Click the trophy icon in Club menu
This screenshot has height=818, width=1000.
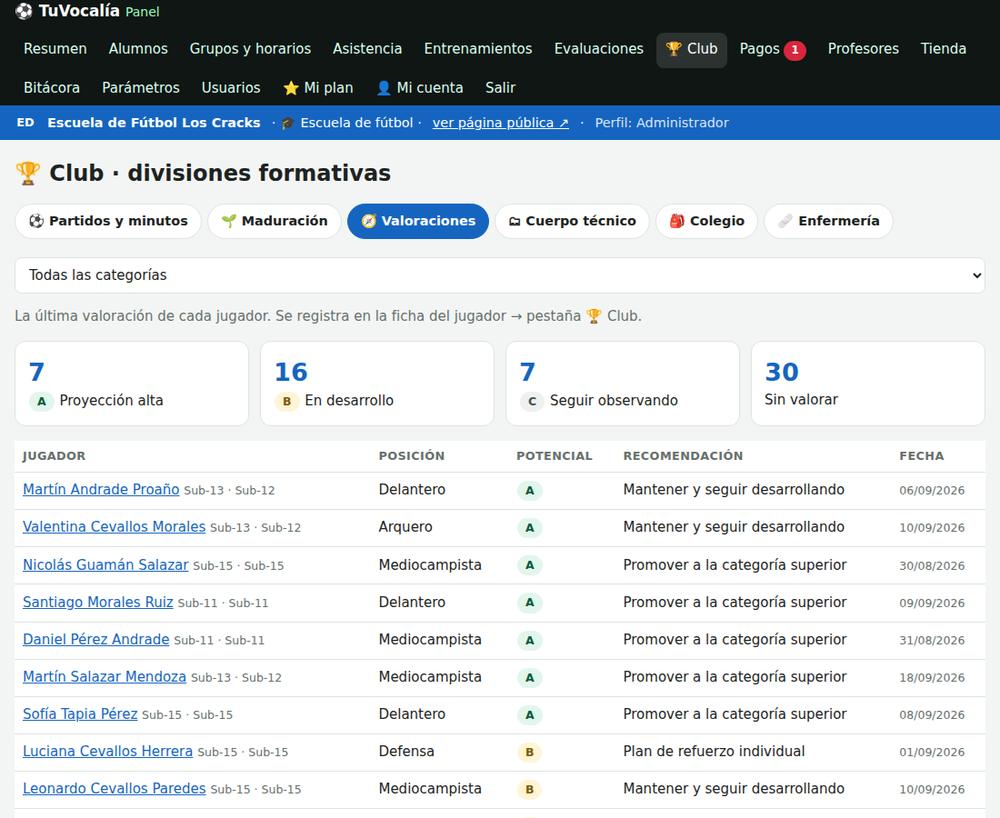(x=673, y=49)
